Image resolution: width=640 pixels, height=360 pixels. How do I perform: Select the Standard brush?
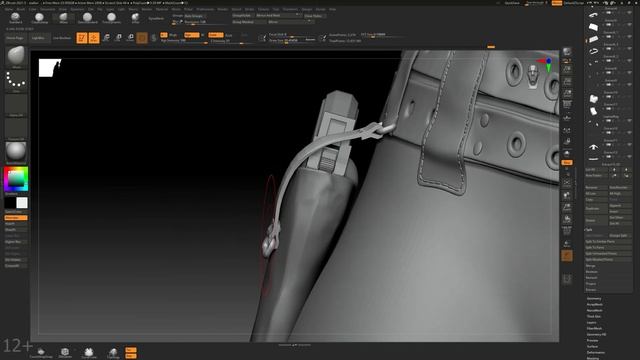16,18
